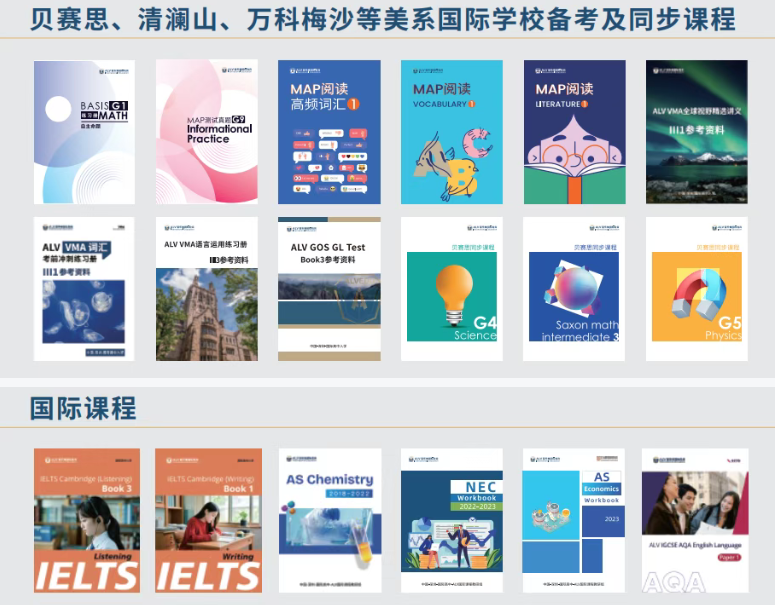775x605 pixels.
Task: Select the ALV VMA 全球视野精选讲义 aurora cover
Action: pyautogui.click(x=696, y=132)
